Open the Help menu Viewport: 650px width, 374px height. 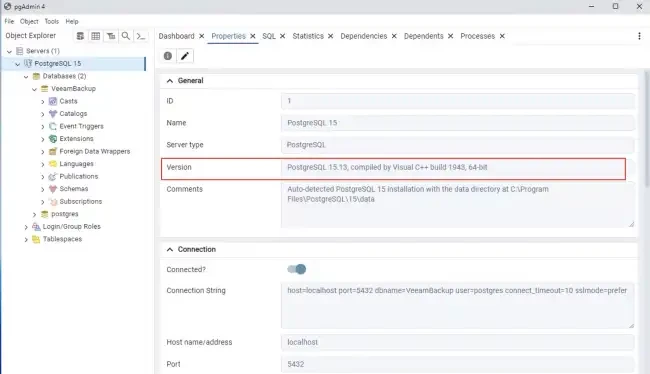tap(72, 21)
